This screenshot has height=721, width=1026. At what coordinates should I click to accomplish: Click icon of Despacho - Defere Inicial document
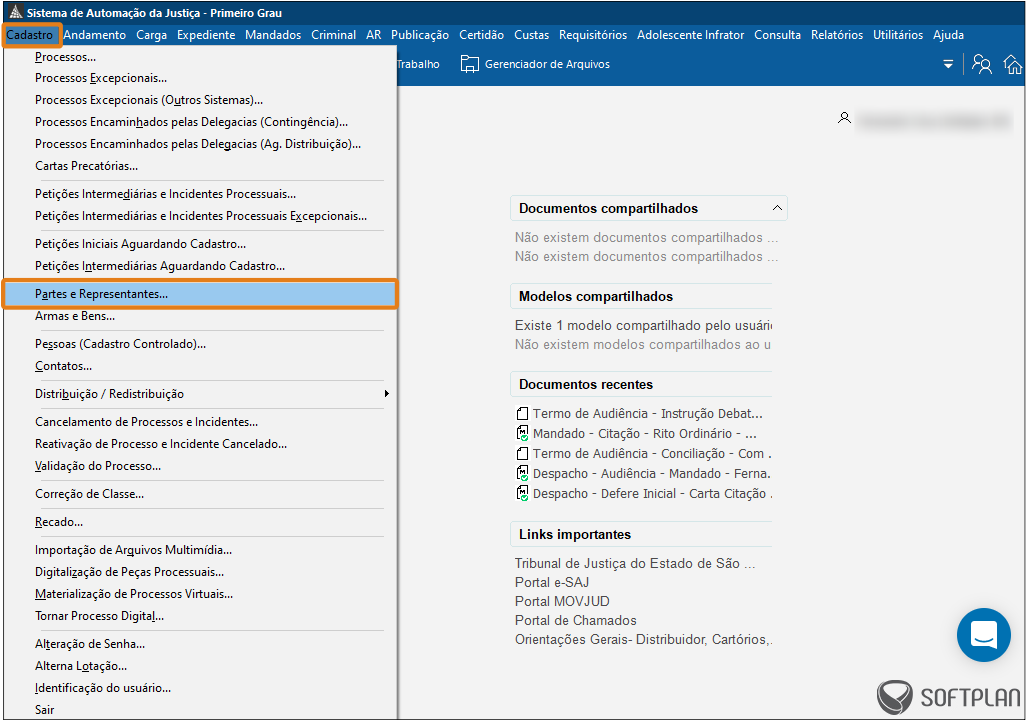(522, 493)
